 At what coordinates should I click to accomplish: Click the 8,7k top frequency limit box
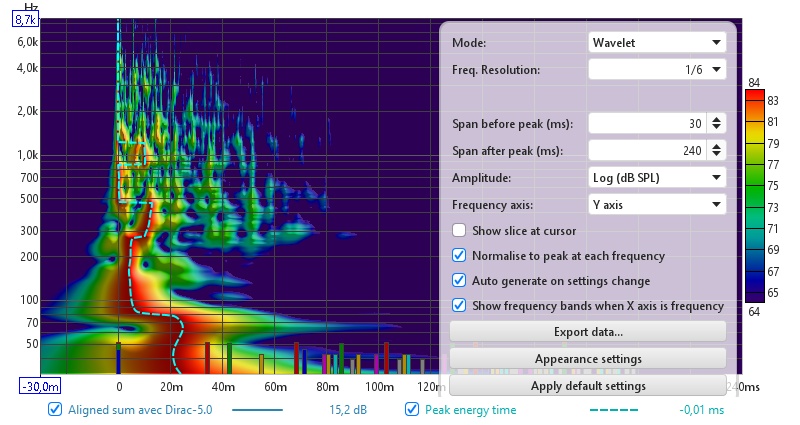25,19
